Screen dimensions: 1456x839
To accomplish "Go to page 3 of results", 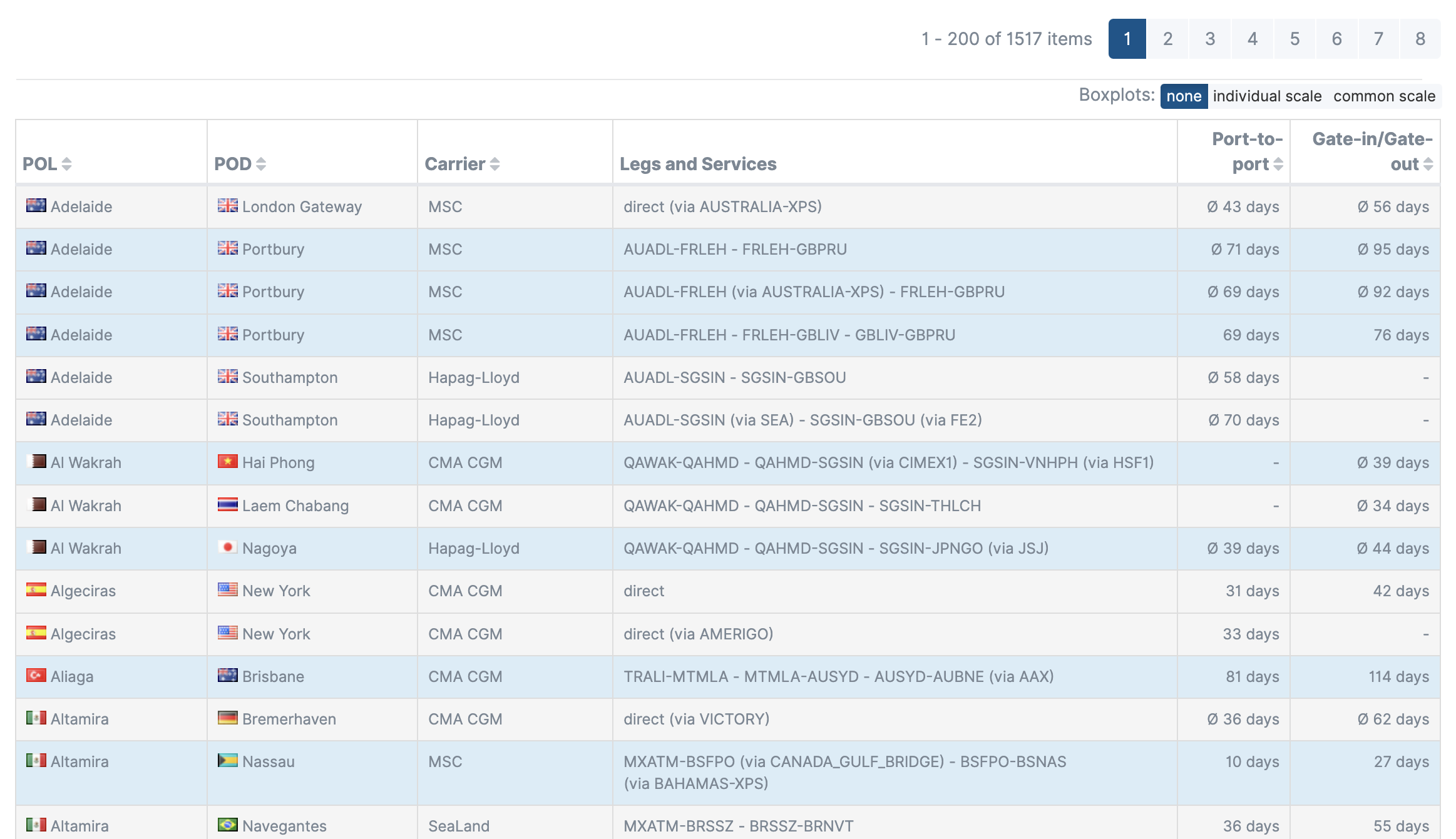I will 1210,39.
